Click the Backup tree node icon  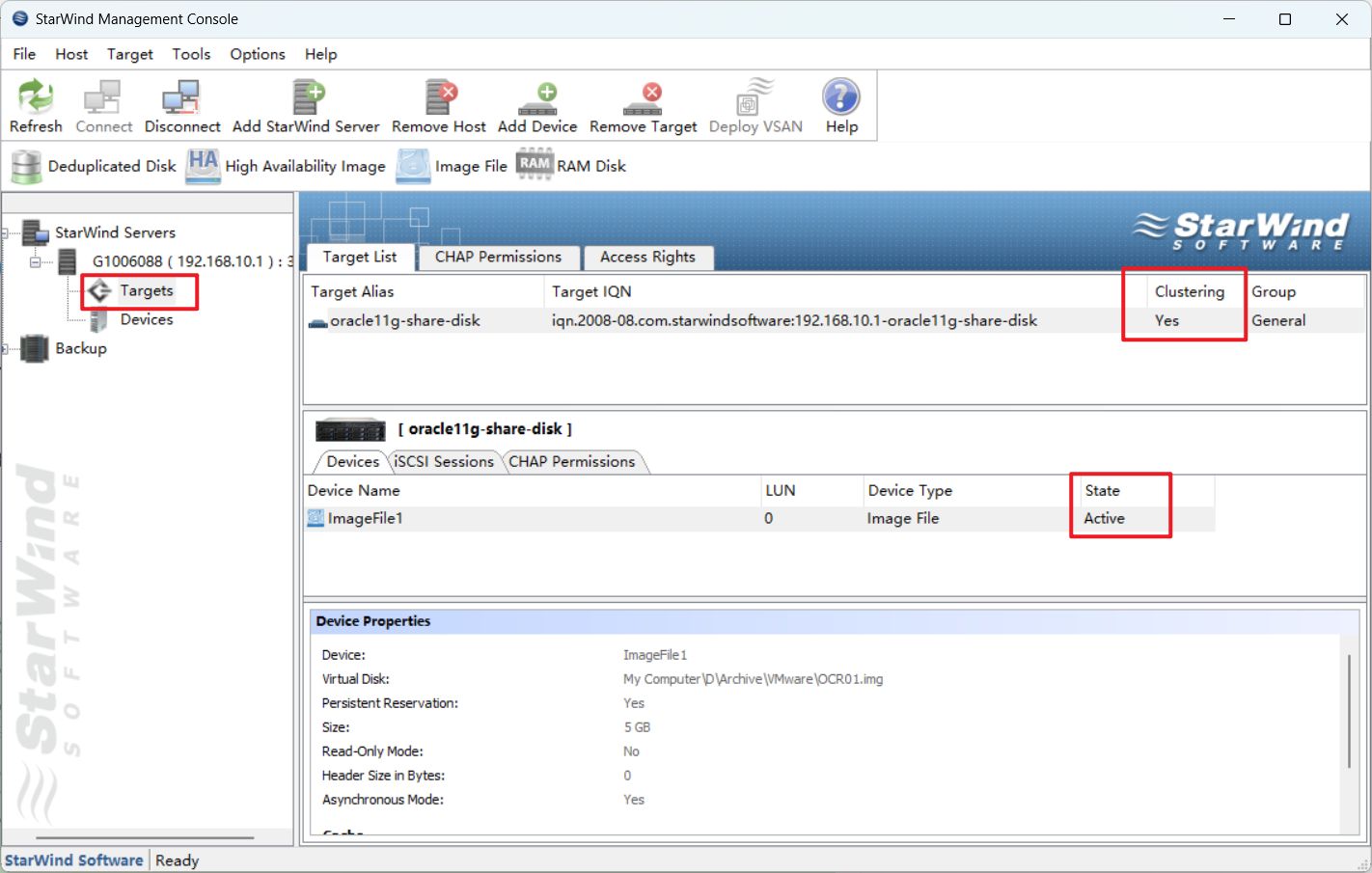35,348
